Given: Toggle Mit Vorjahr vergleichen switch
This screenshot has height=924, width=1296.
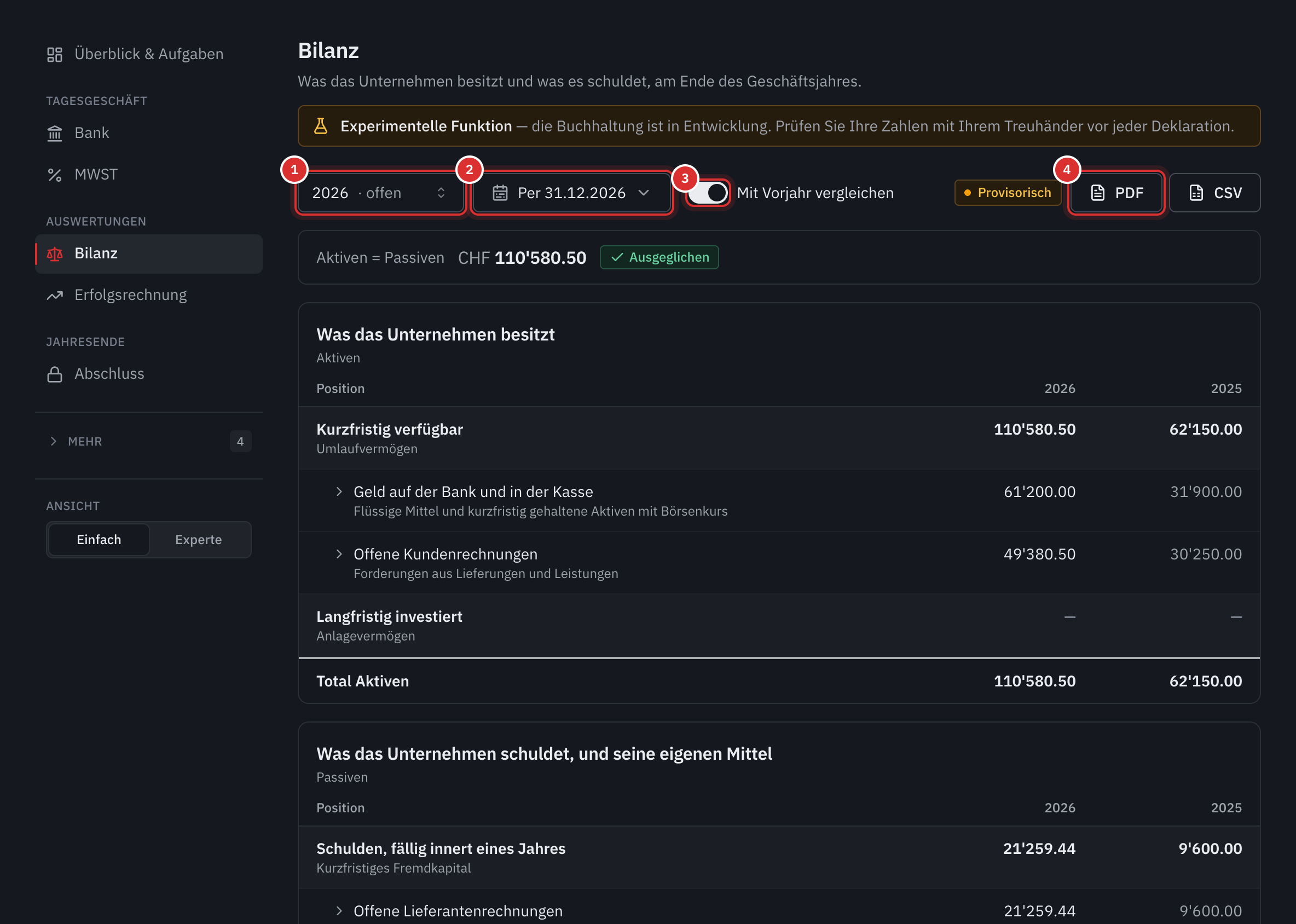Looking at the screenshot, I should 707,193.
